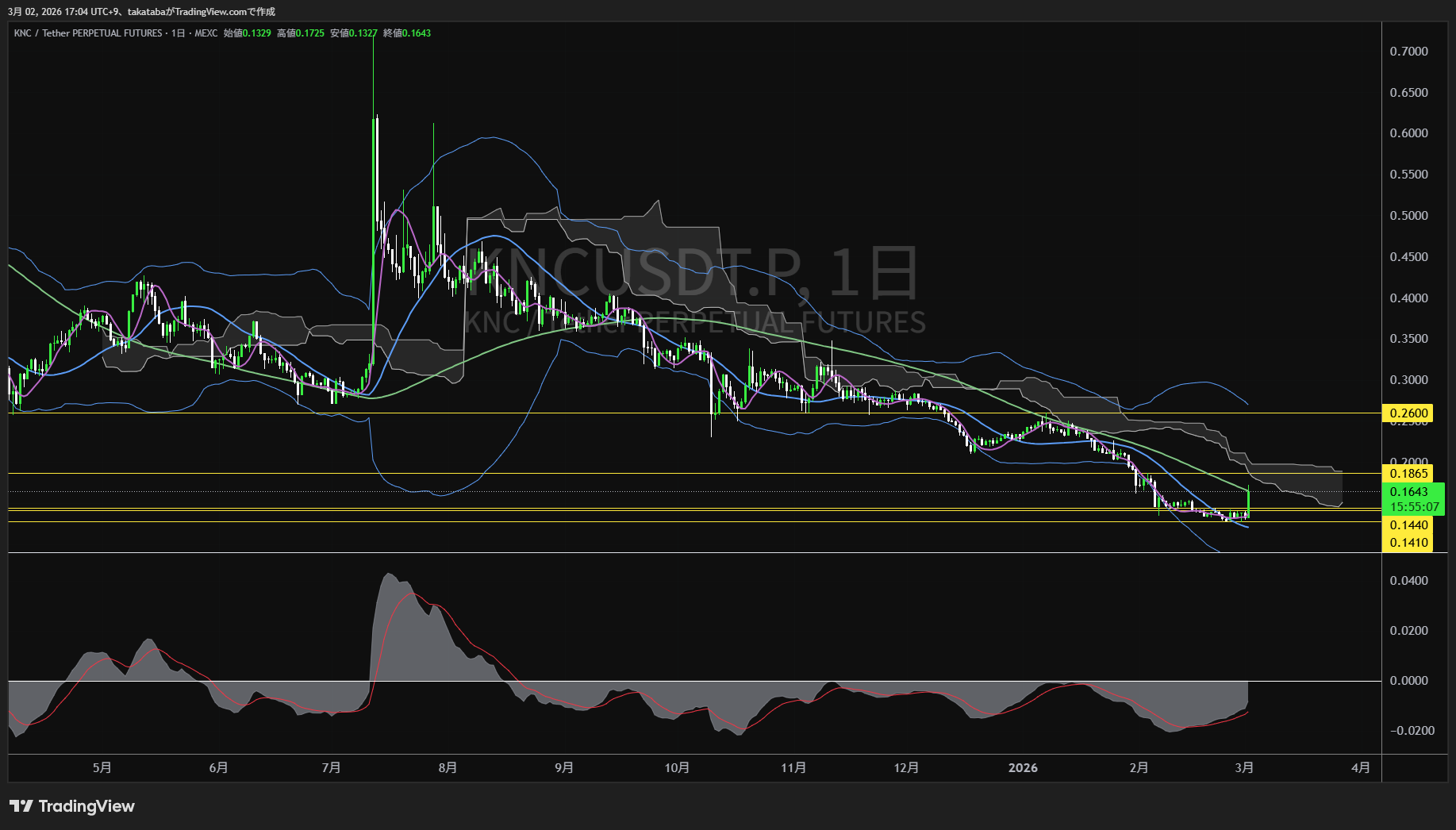The height and width of the screenshot is (830, 1456).
Task: Click the 8月 label on time axis
Action: [448, 767]
